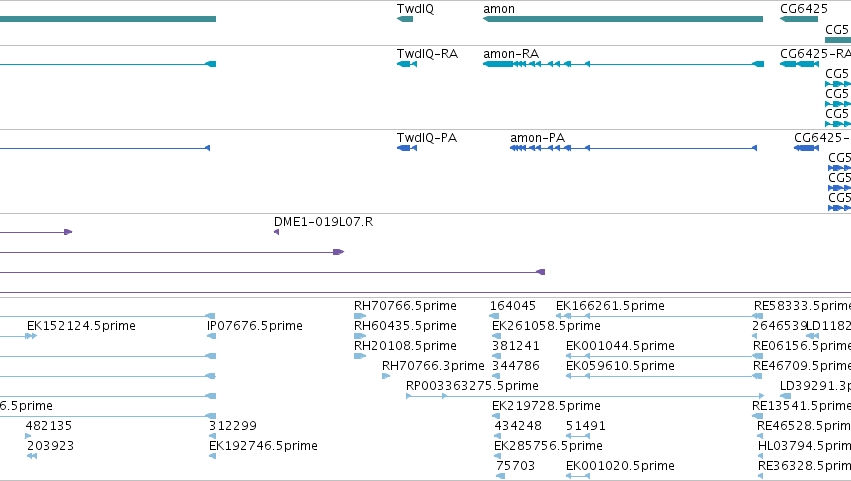Select the TwdlQ gene label
Screen dimensions: 851x481
coord(415,9)
